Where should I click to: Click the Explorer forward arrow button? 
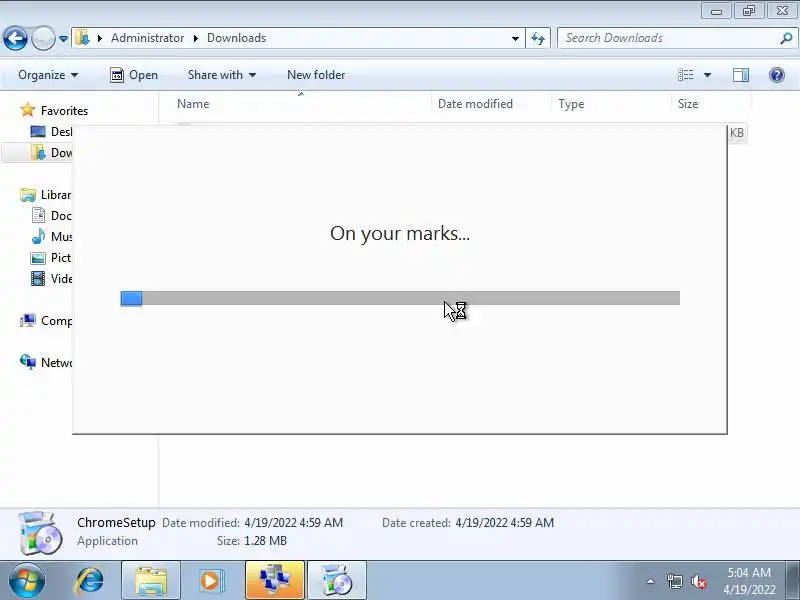(43, 38)
